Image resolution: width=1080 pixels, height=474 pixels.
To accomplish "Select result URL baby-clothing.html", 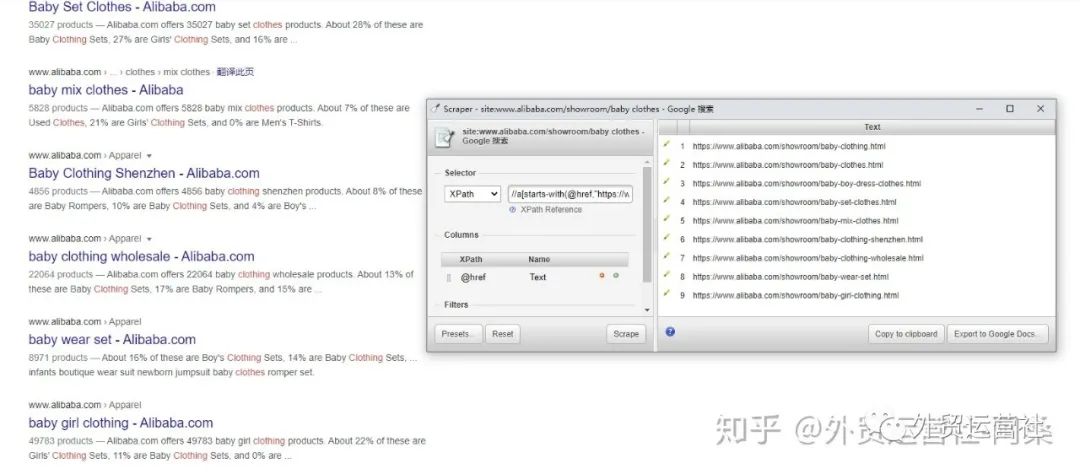I will click(x=789, y=146).
